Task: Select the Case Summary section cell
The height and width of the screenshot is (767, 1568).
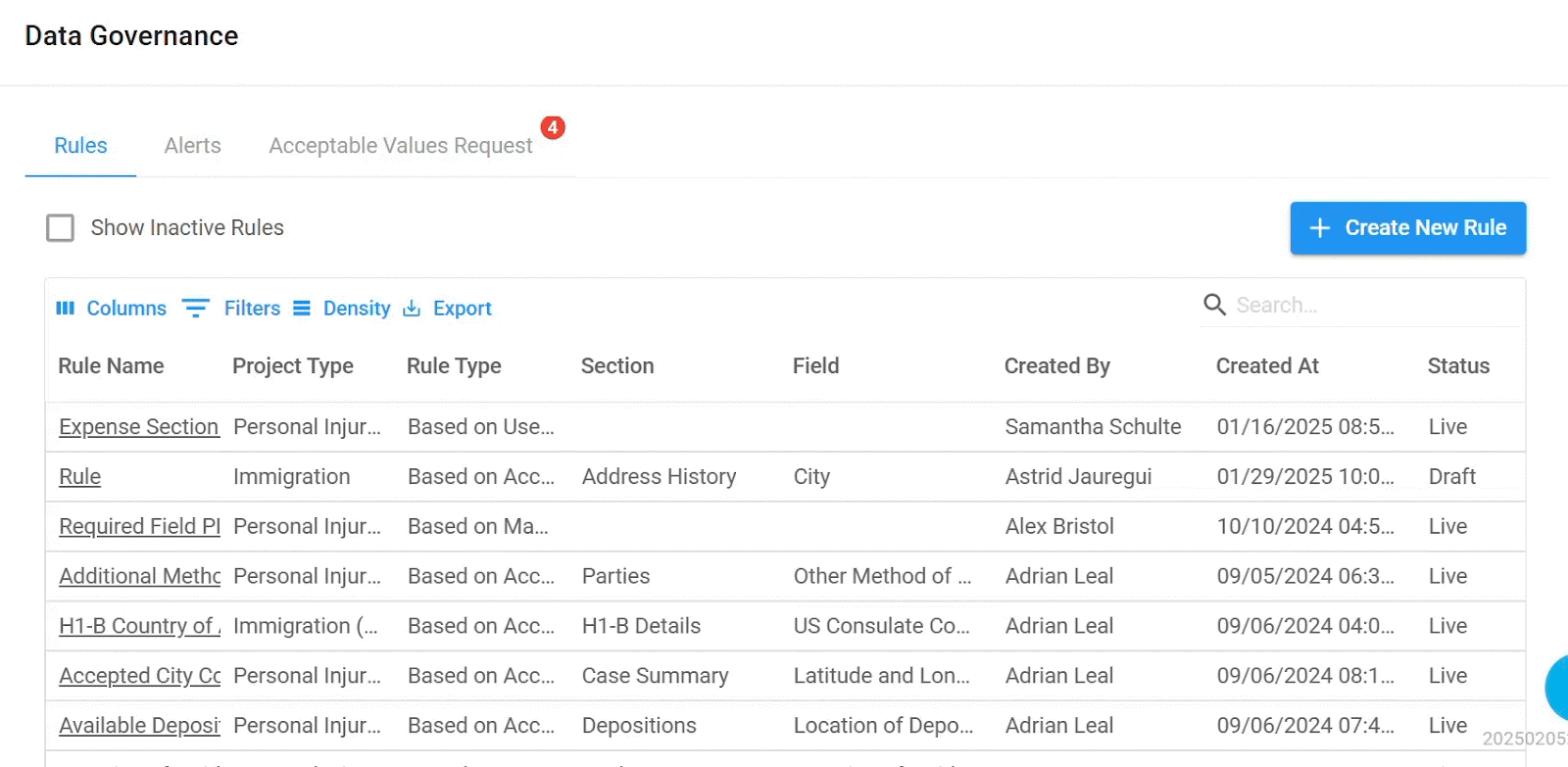Action: point(655,677)
